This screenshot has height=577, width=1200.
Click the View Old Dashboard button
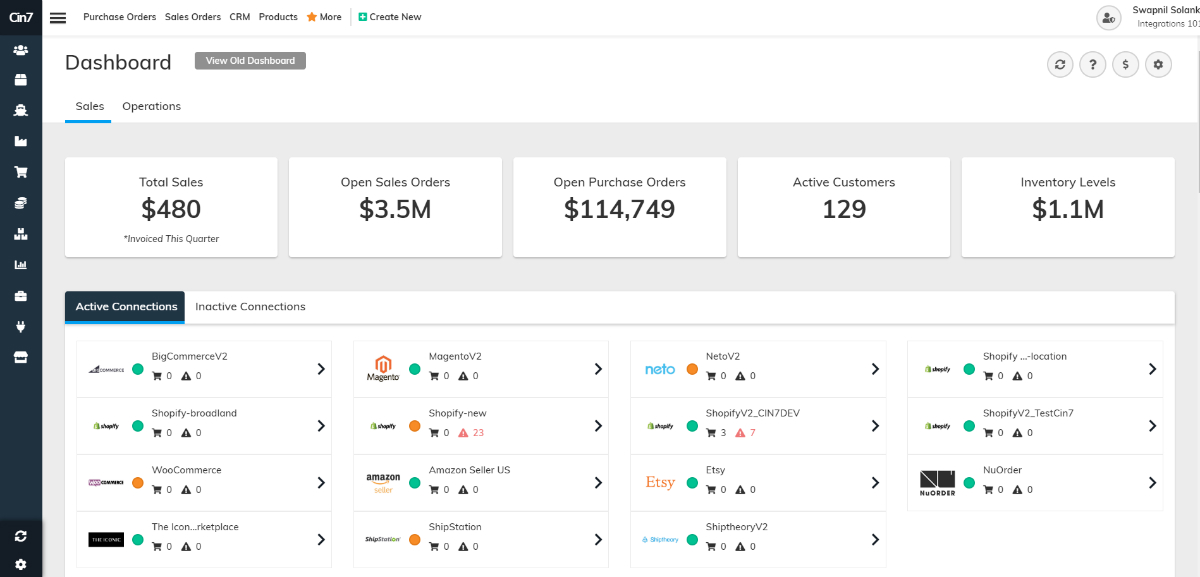tap(250, 60)
